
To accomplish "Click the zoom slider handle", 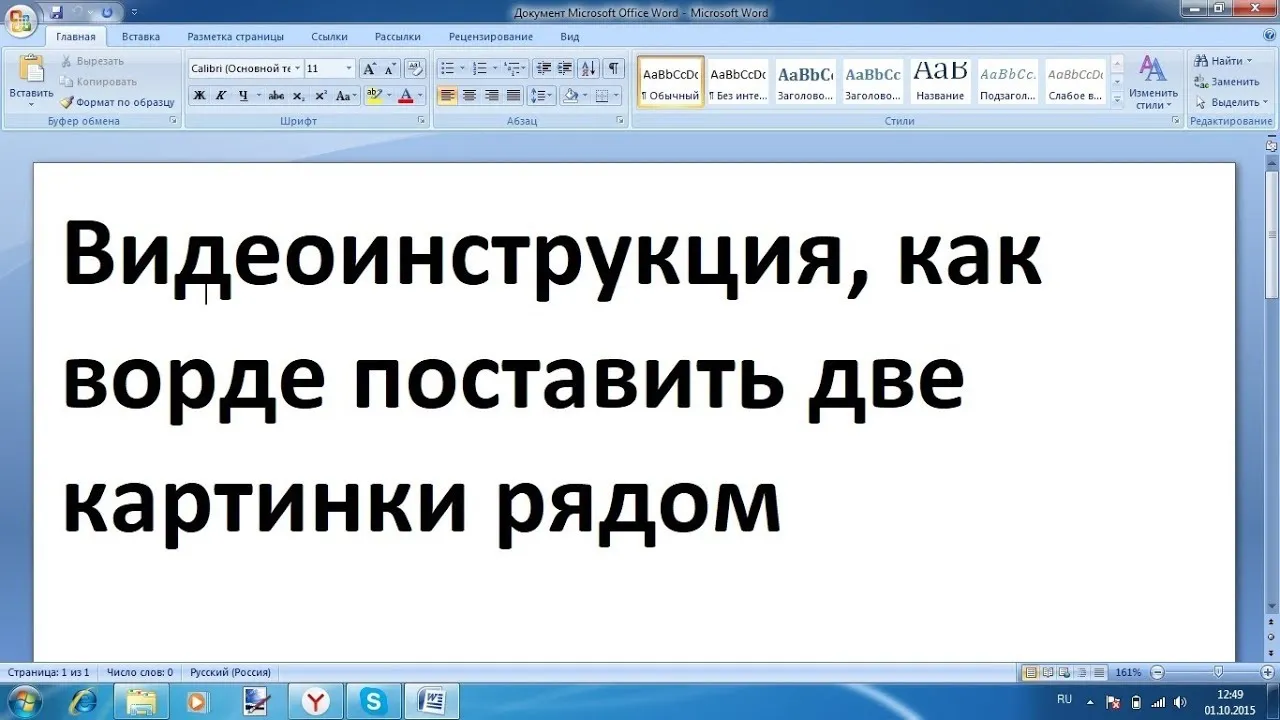I will pyautogui.click(x=1217, y=672).
